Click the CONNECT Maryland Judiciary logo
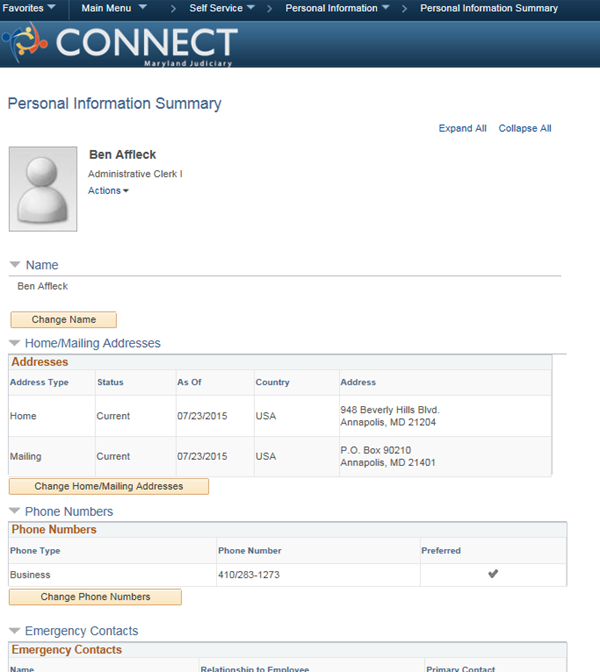600x672 pixels. (x=120, y=44)
